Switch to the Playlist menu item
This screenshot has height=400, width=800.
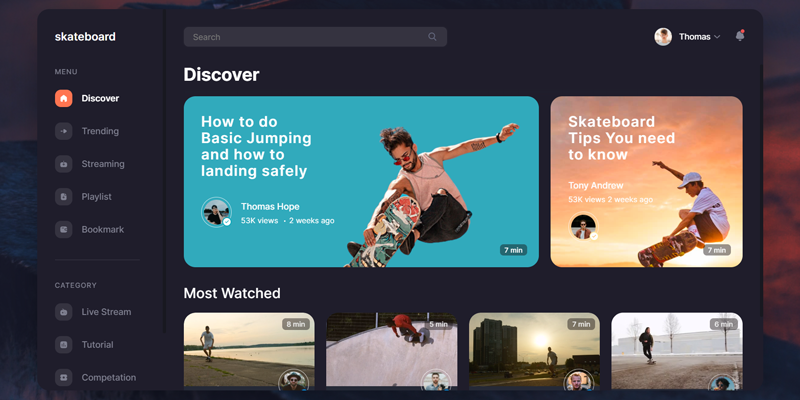96,197
